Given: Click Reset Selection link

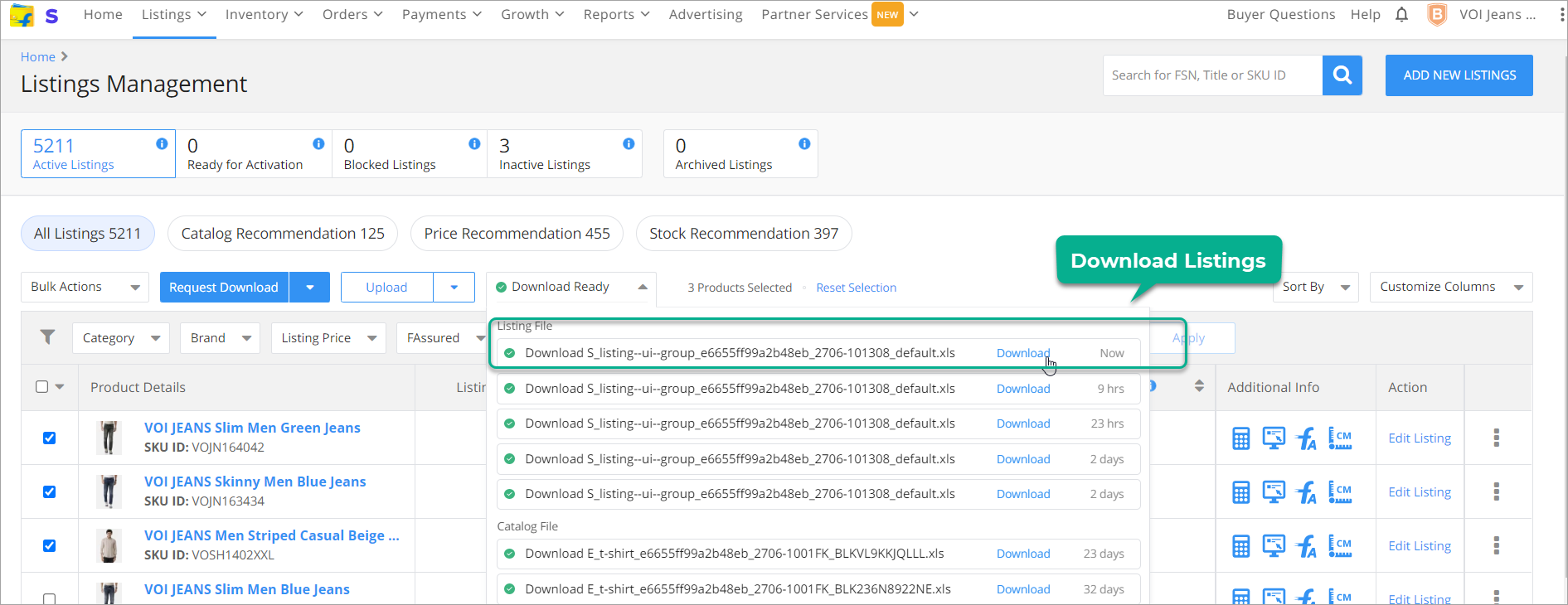Looking at the screenshot, I should coord(857,288).
